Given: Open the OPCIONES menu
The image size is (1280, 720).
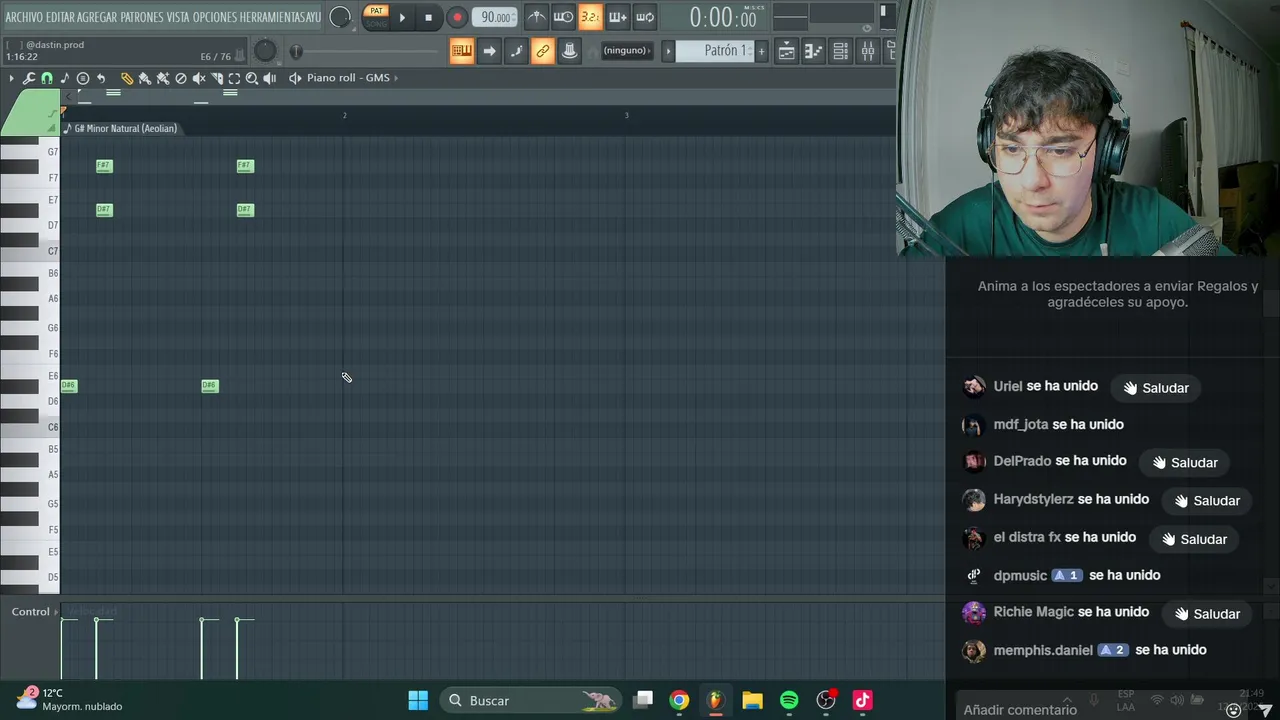Looking at the screenshot, I should pyautogui.click(x=214, y=17).
